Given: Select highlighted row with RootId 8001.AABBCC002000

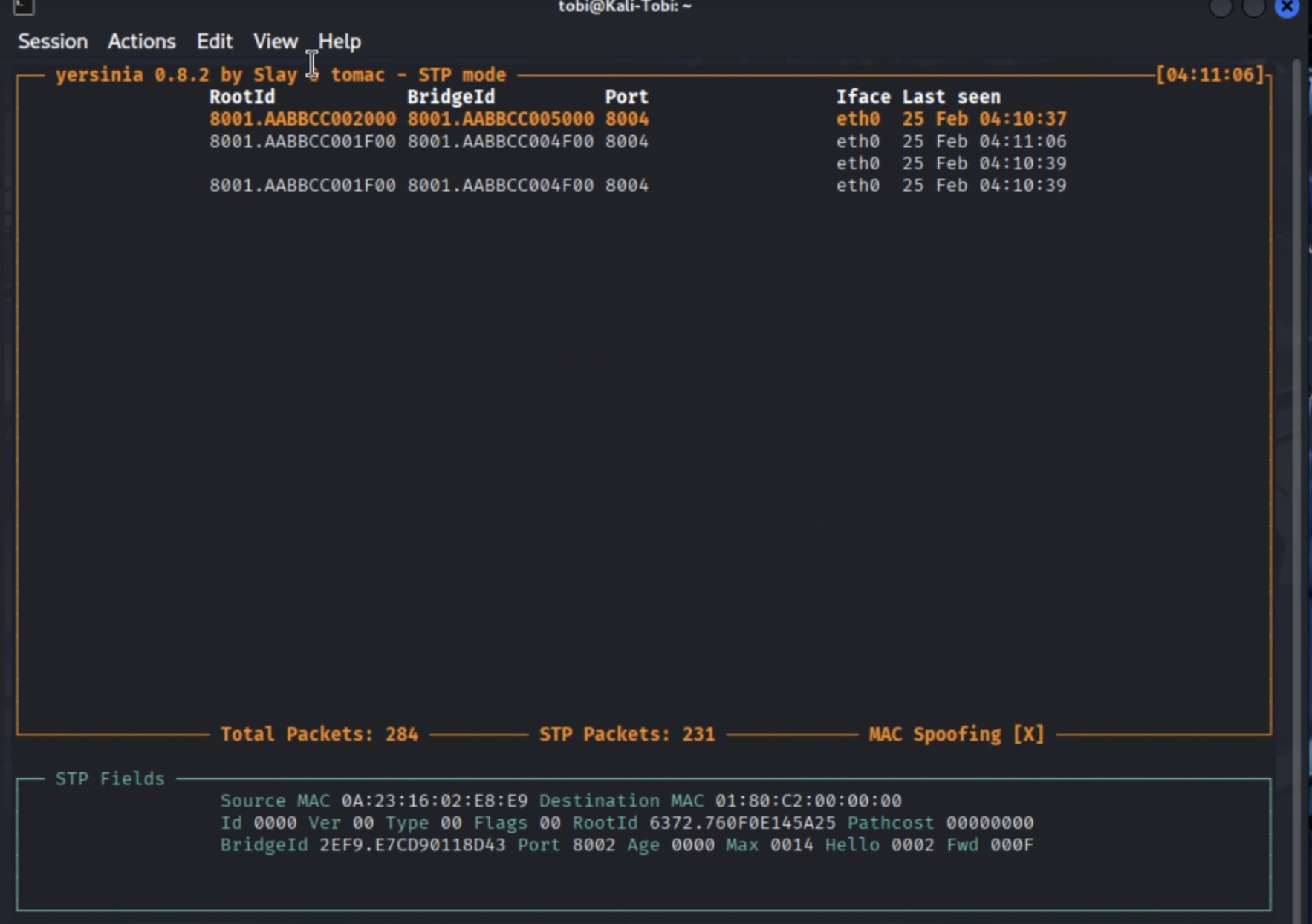Looking at the screenshot, I should coord(302,119).
